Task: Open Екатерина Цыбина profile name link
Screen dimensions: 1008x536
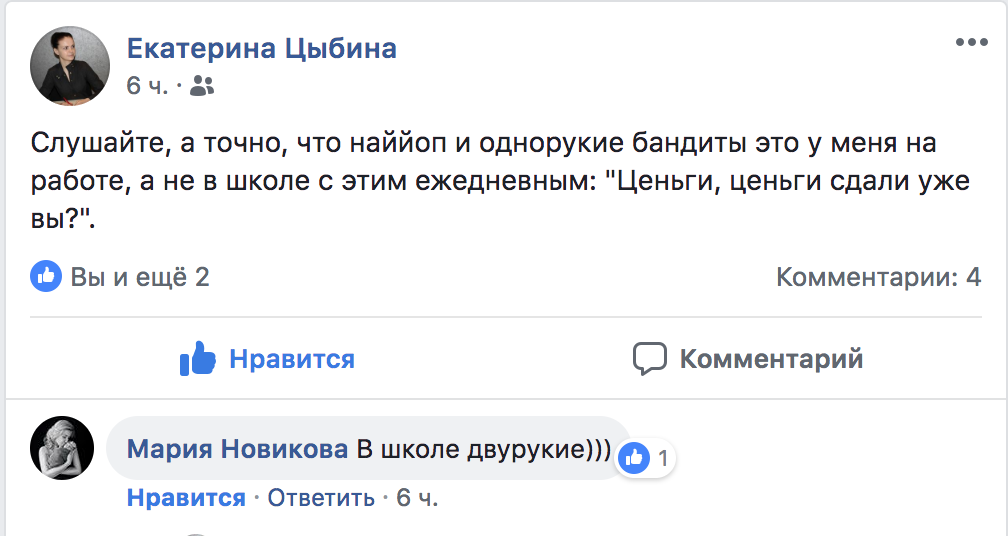Action: click(x=261, y=48)
